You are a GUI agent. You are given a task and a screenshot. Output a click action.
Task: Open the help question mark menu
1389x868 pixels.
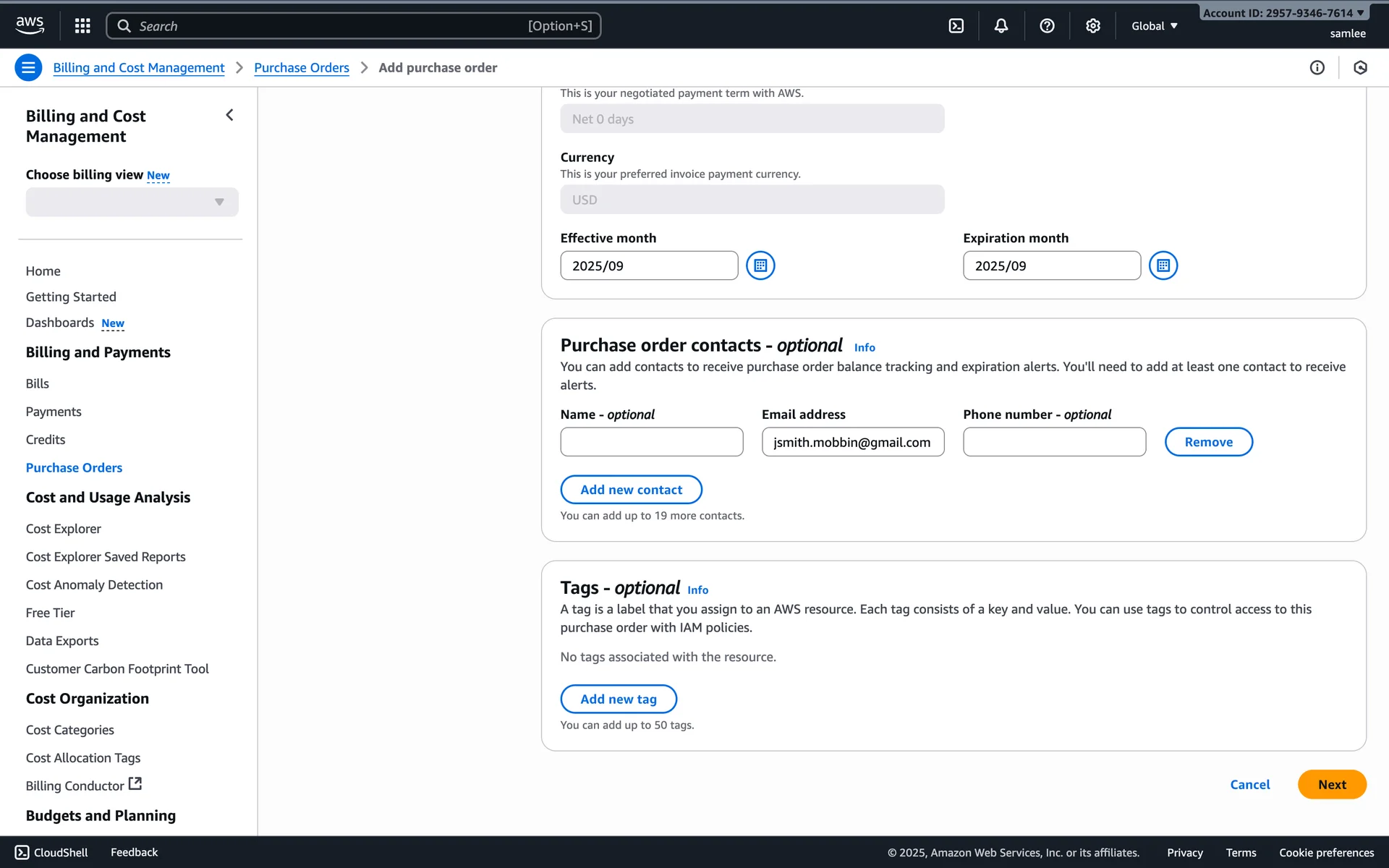tap(1046, 26)
